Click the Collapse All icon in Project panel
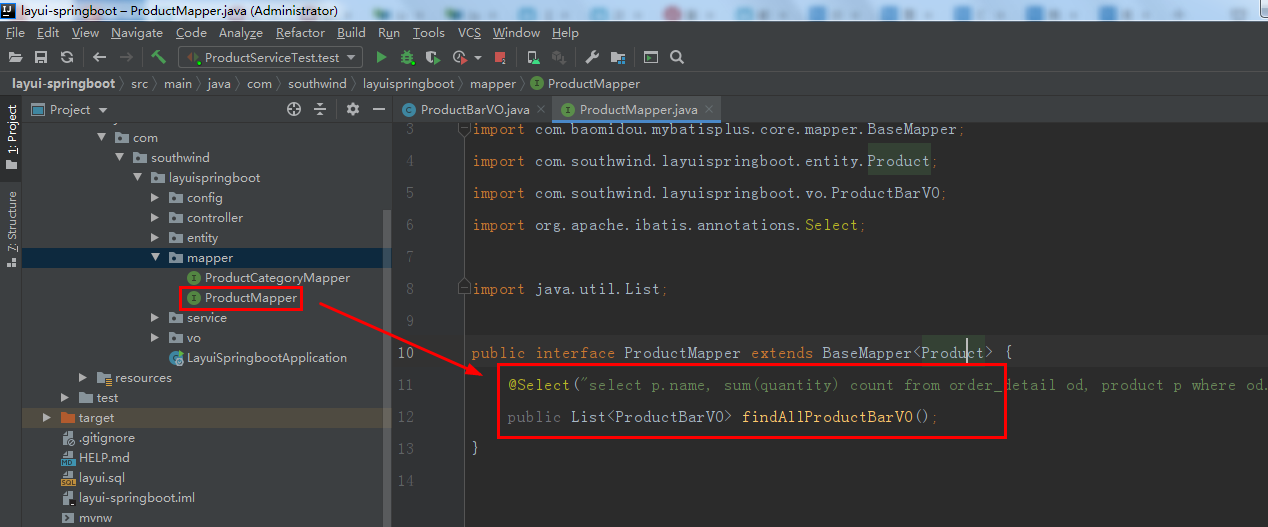1268x527 pixels. click(x=320, y=109)
